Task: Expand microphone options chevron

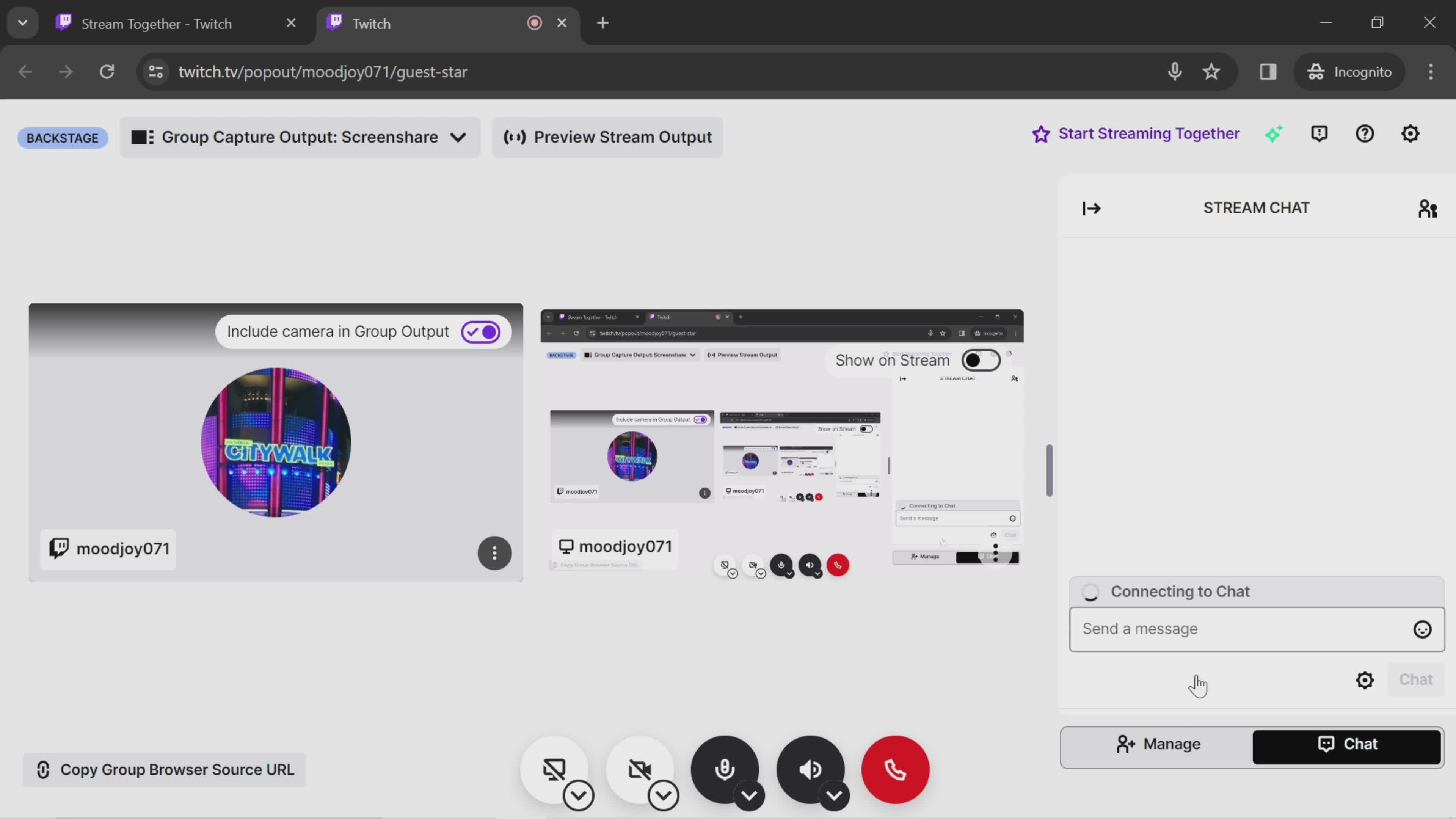Action: 749,795
